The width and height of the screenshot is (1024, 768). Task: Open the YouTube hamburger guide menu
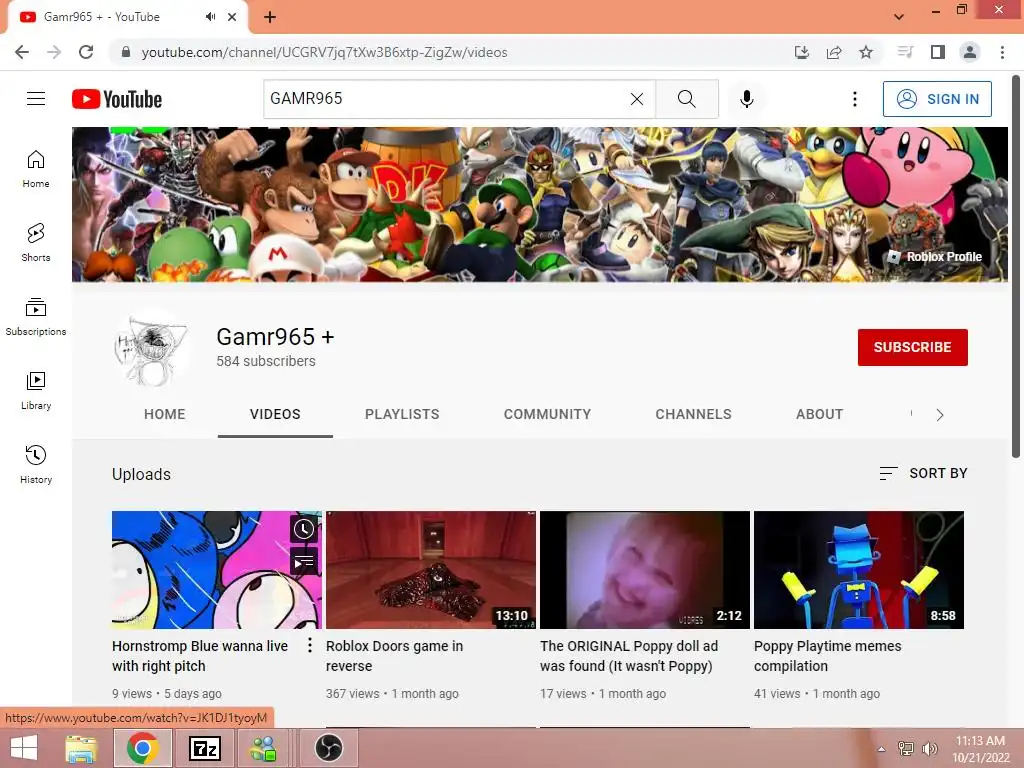tap(36, 99)
